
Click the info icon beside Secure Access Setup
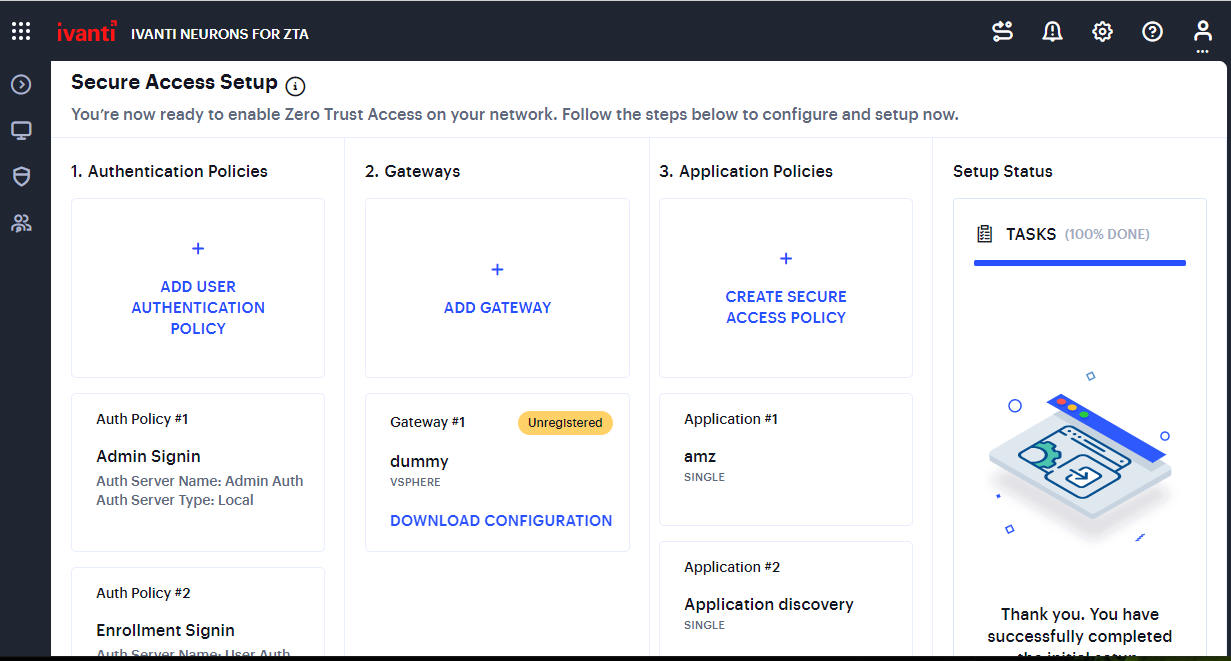[295, 86]
